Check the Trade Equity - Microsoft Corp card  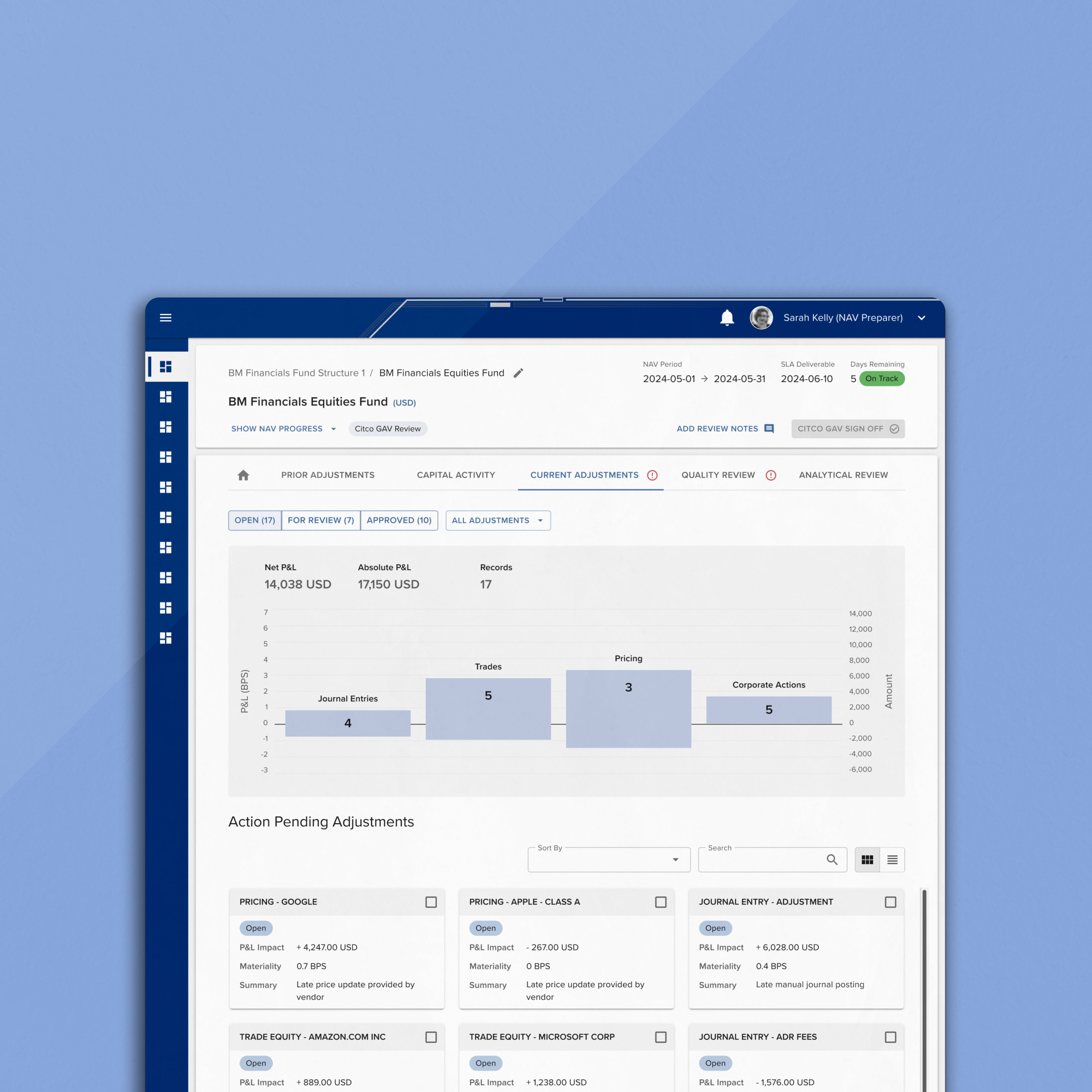coord(661,1037)
